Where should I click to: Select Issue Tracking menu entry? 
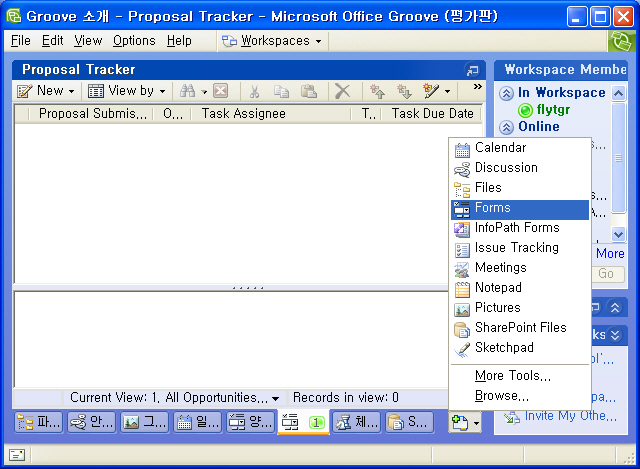[520, 248]
